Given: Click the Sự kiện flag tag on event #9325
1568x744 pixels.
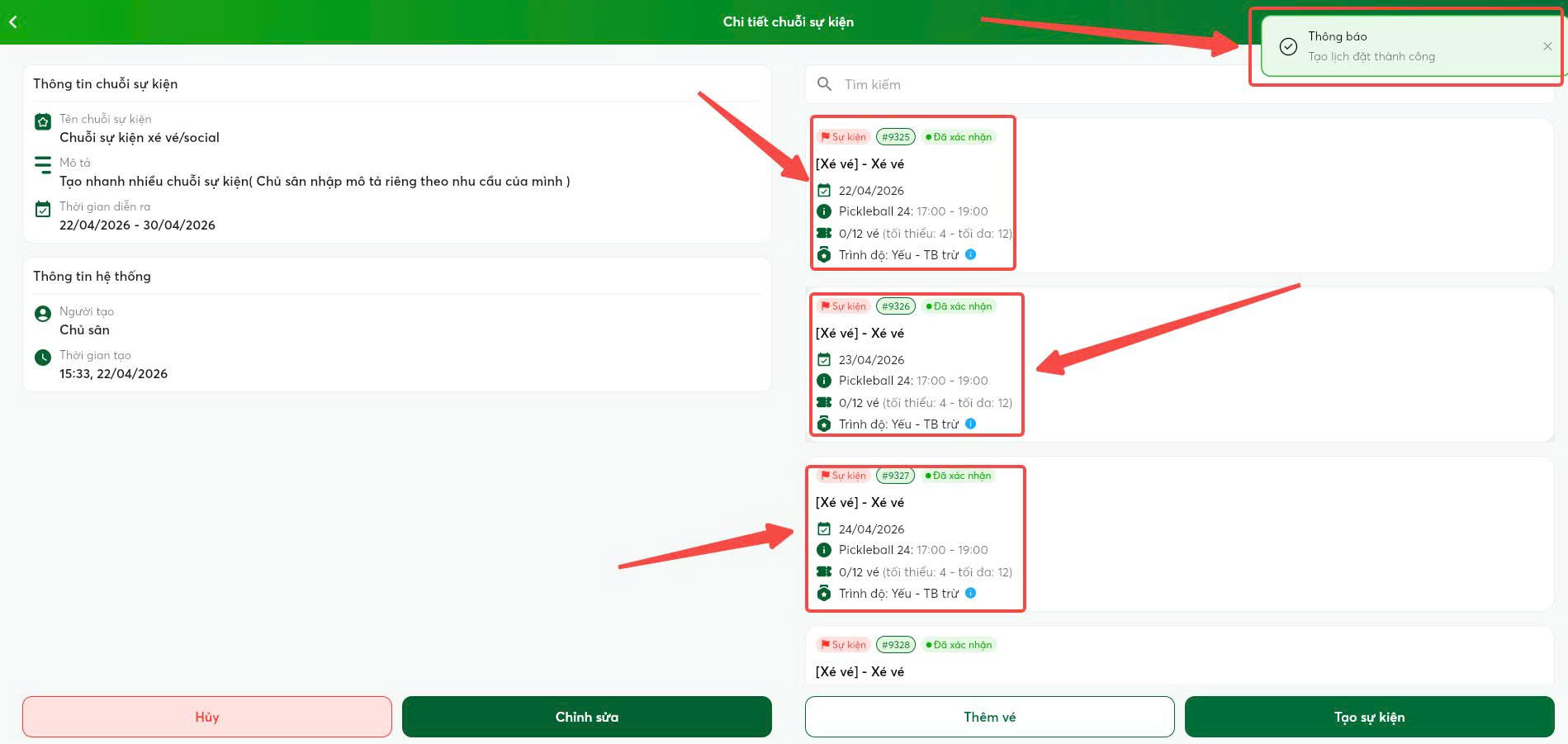Looking at the screenshot, I should click(x=843, y=137).
